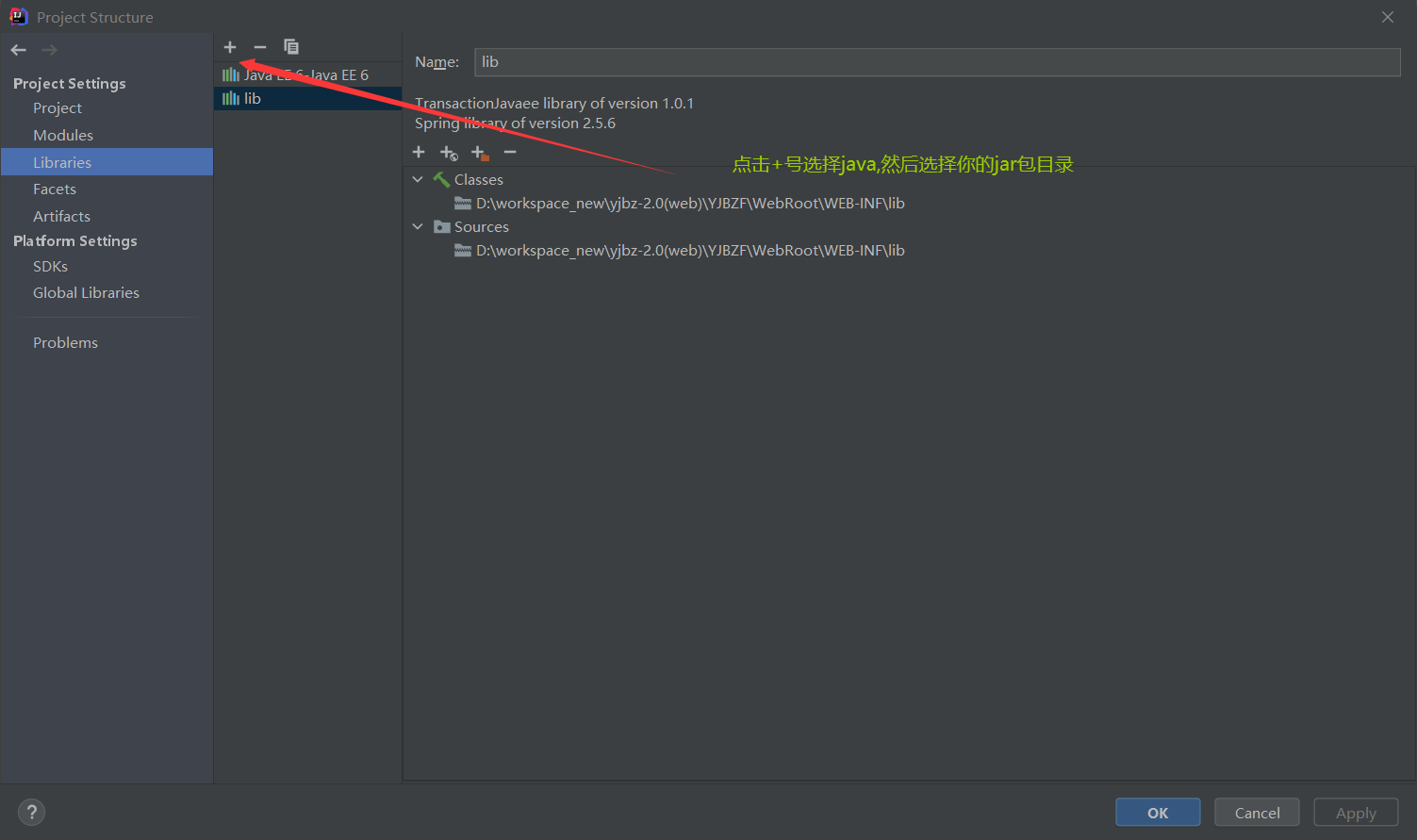Image resolution: width=1417 pixels, height=840 pixels.
Task: Collapse the Sources tree node
Action: 418,226
